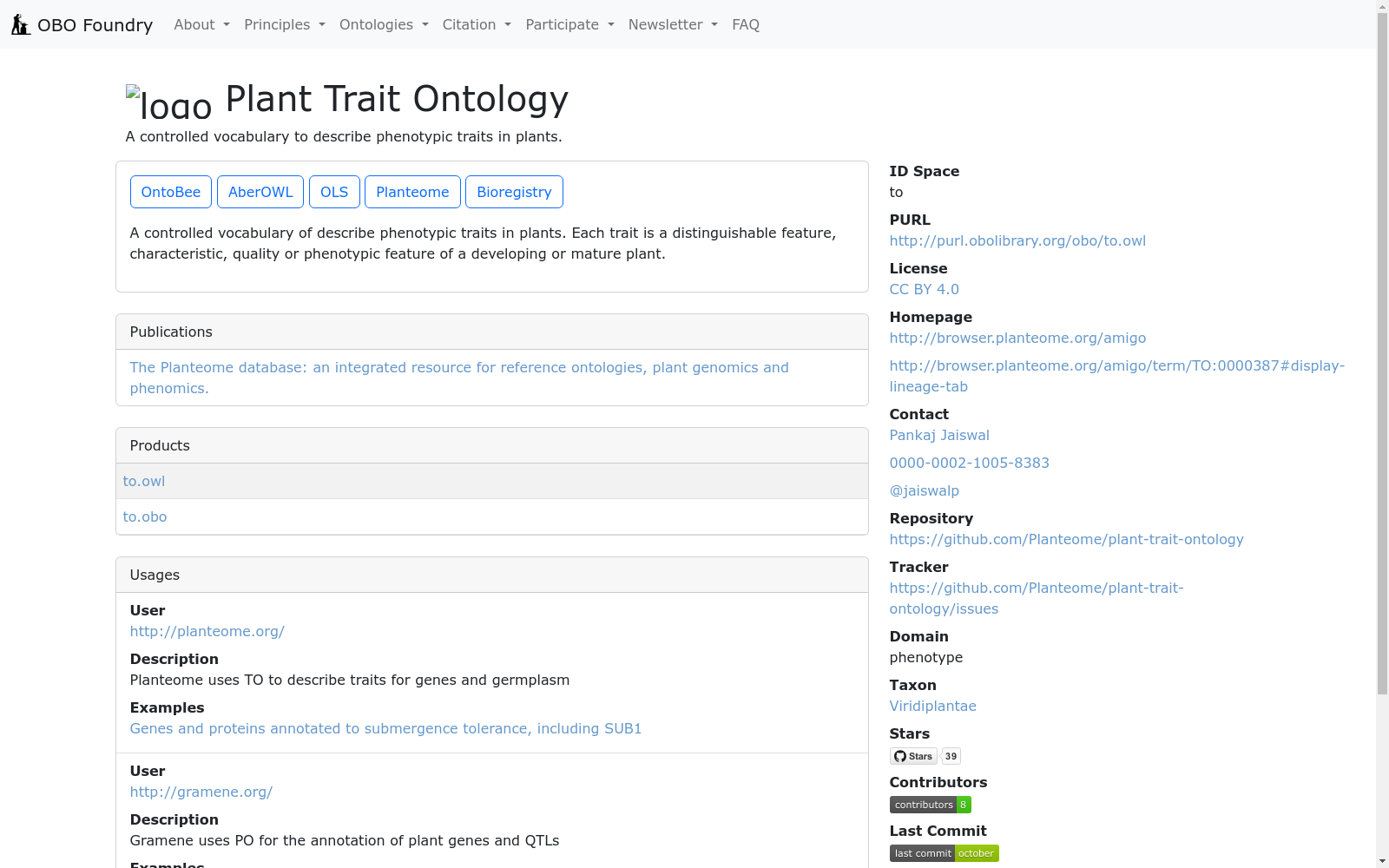Go to OBO Foundry home text link
1389x868 pixels.
pyautogui.click(x=95, y=24)
